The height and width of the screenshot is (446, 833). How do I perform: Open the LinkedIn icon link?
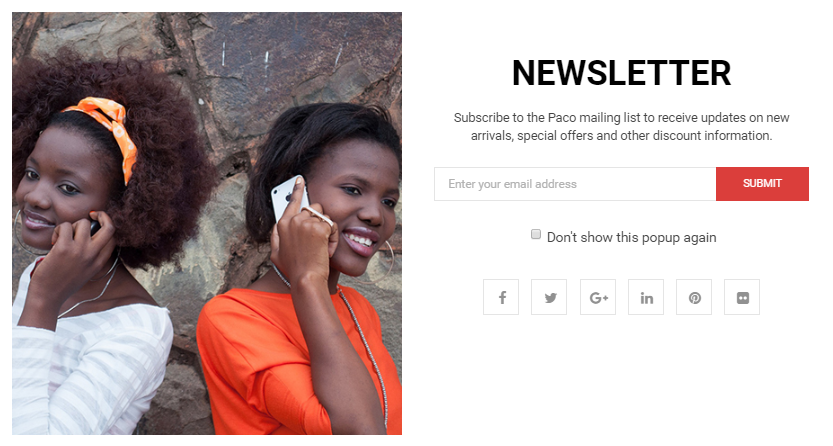[645, 297]
